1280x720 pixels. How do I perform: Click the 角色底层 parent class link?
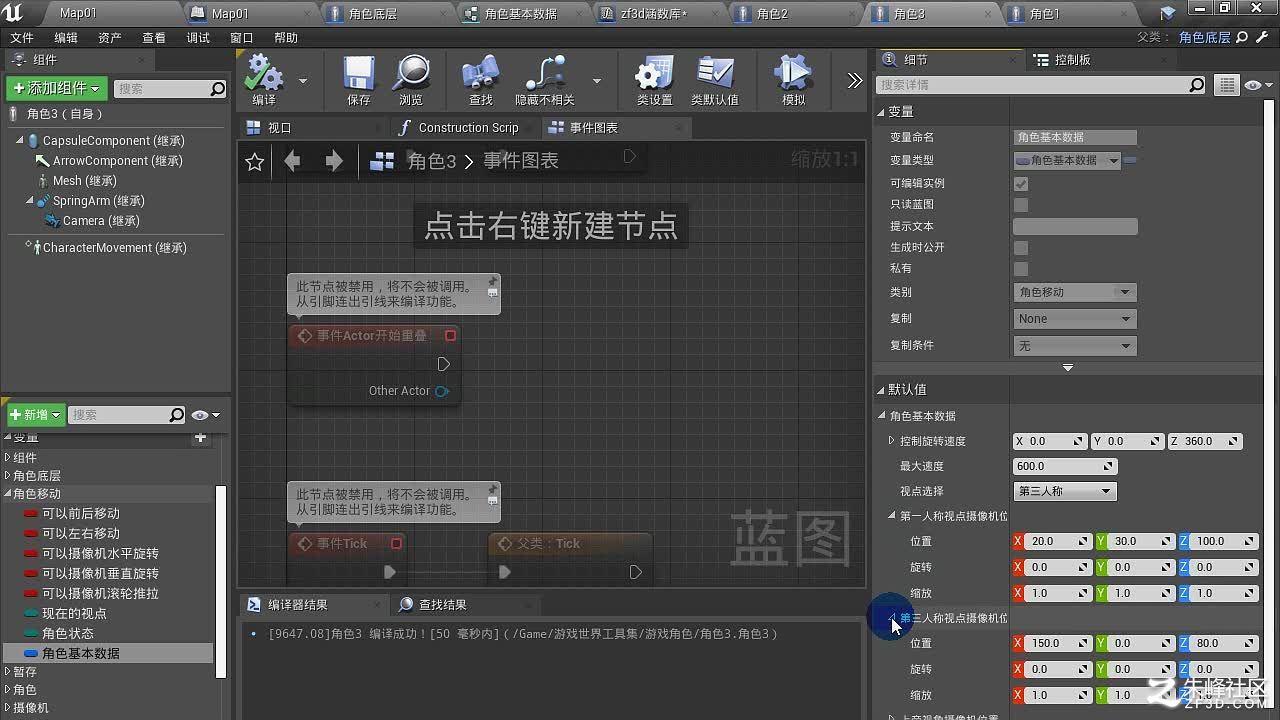pos(1205,38)
